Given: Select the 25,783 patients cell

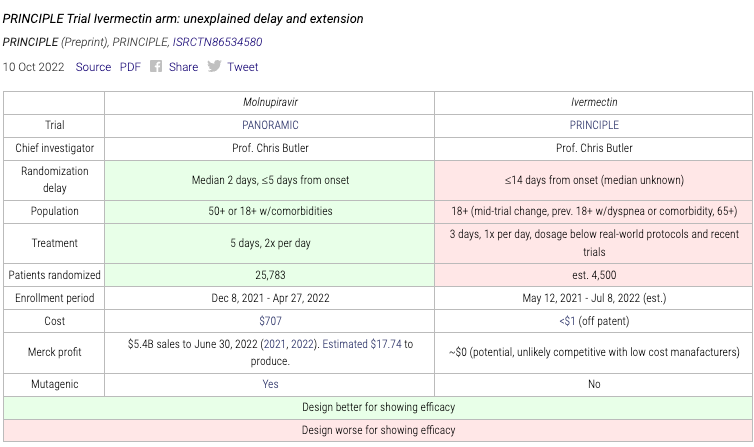Looking at the screenshot, I should [270, 275].
